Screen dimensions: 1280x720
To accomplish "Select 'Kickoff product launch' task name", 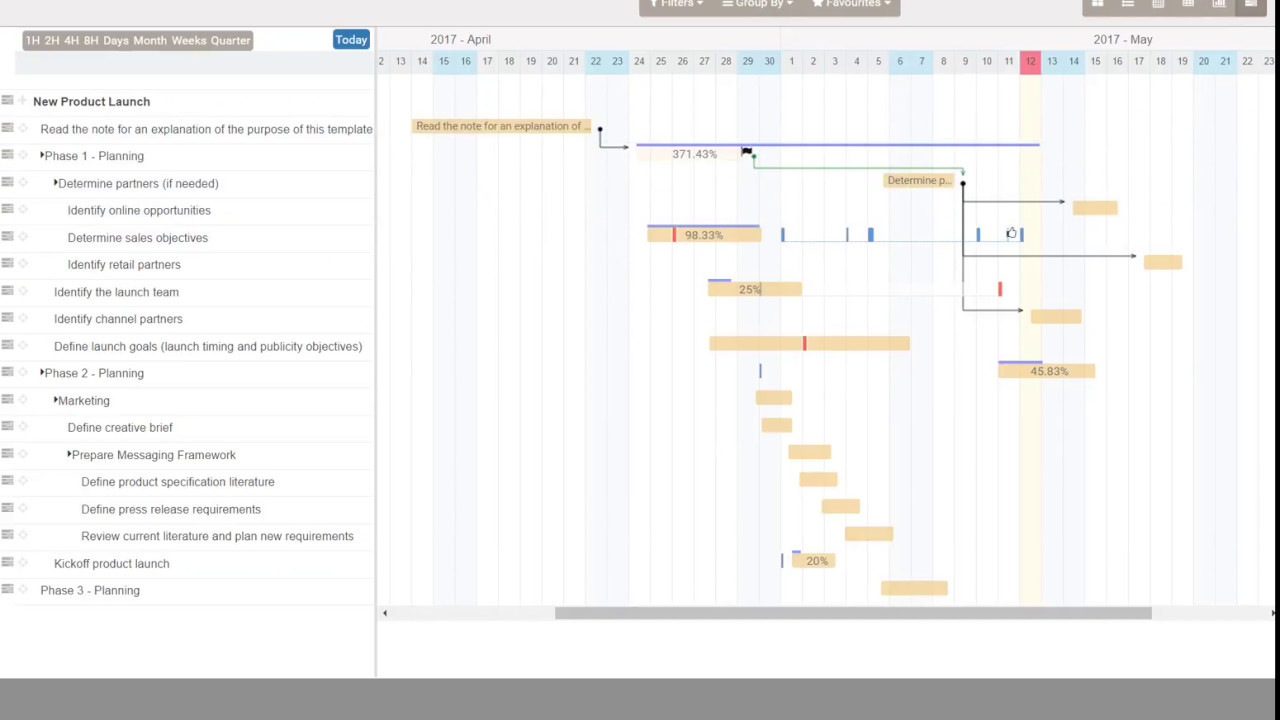I will click(111, 563).
